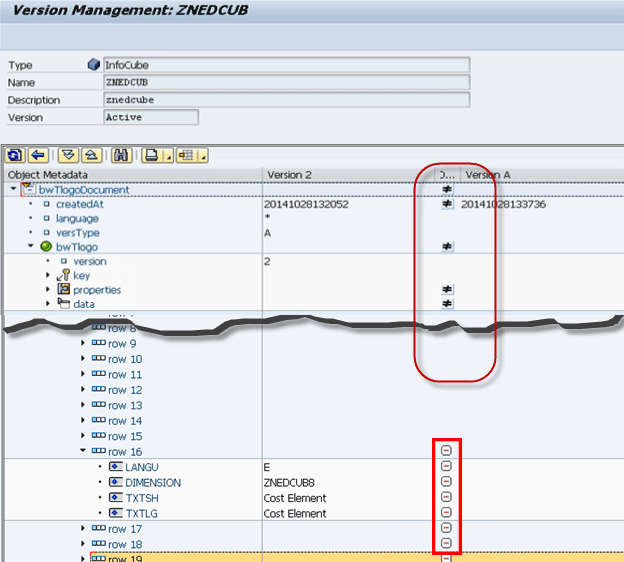Viewport: 624px width, 562px height.
Task: Open the dropdown arrow beside the layout icon
Action: pyautogui.click(x=203, y=156)
